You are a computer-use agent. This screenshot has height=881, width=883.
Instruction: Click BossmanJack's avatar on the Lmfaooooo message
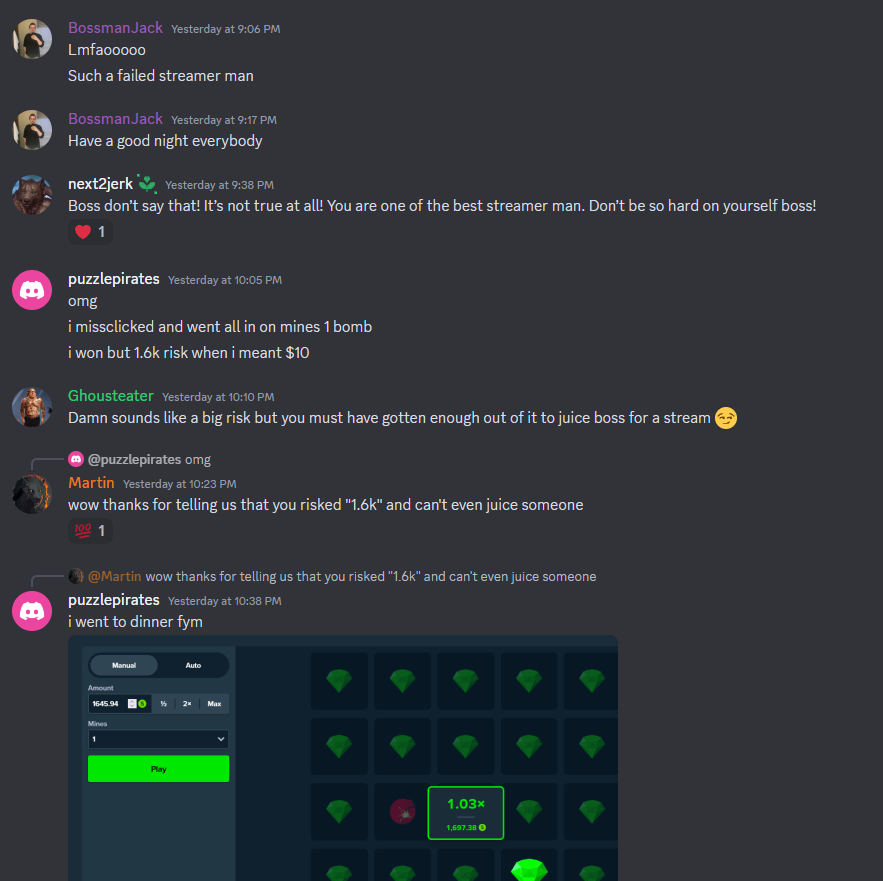[32, 39]
